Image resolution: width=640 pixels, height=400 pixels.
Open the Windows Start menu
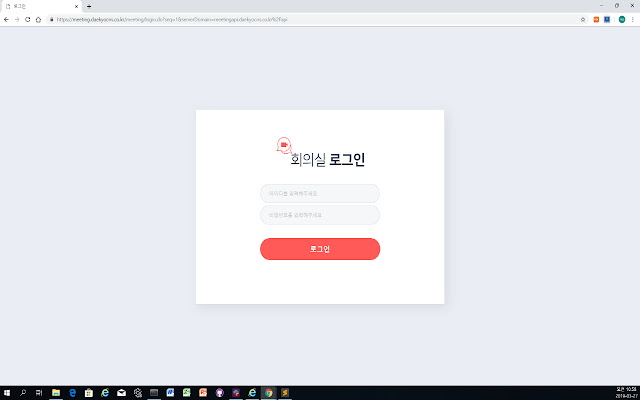(7, 393)
